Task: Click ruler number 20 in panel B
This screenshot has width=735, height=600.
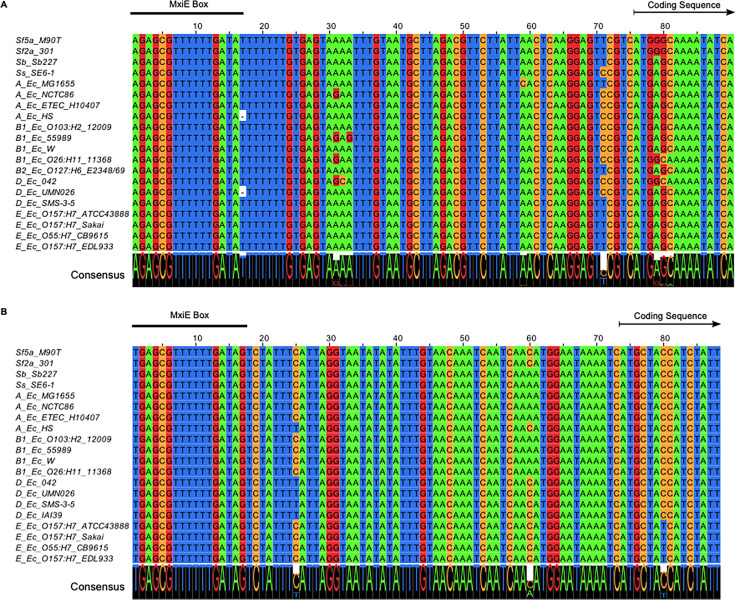Action: pos(264,338)
